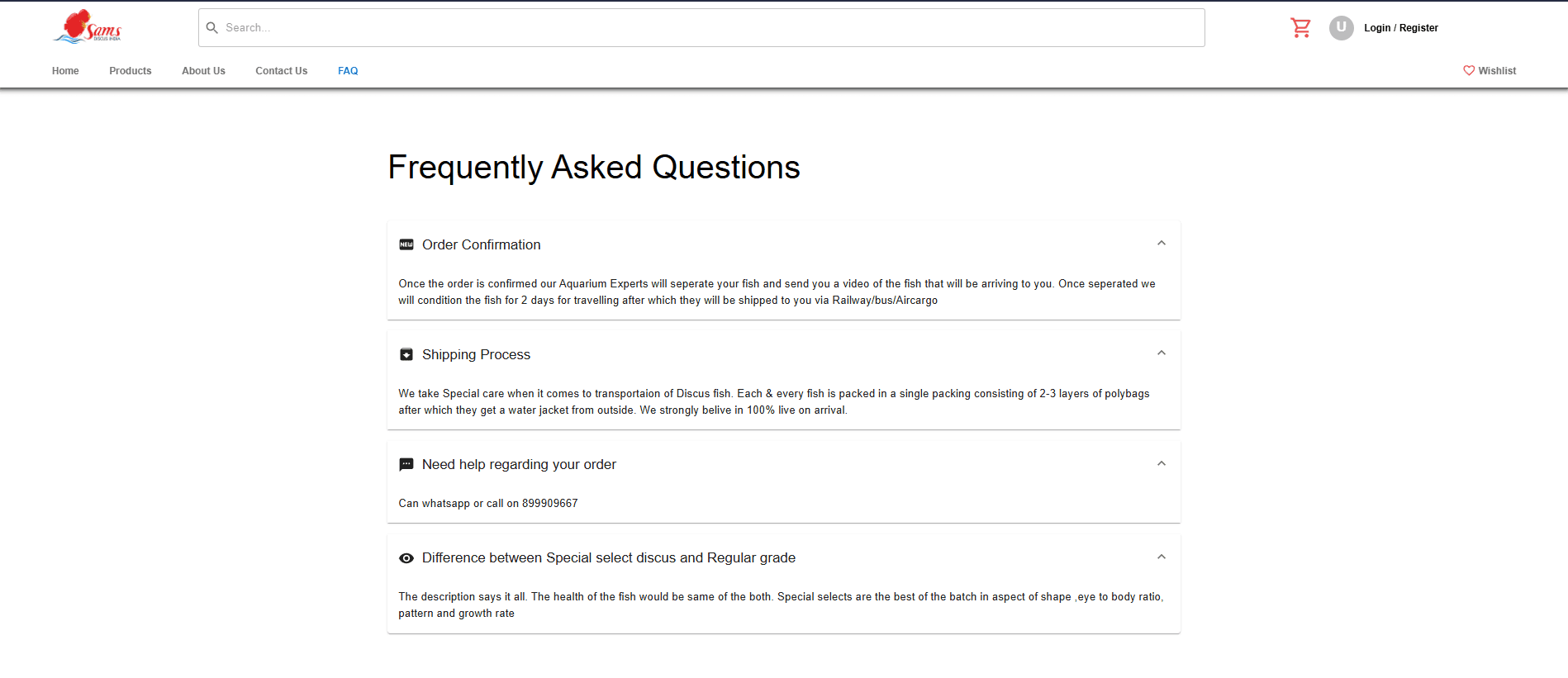The height and width of the screenshot is (678, 1568).
Task: Click the Login / Register link
Action: [1400, 28]
